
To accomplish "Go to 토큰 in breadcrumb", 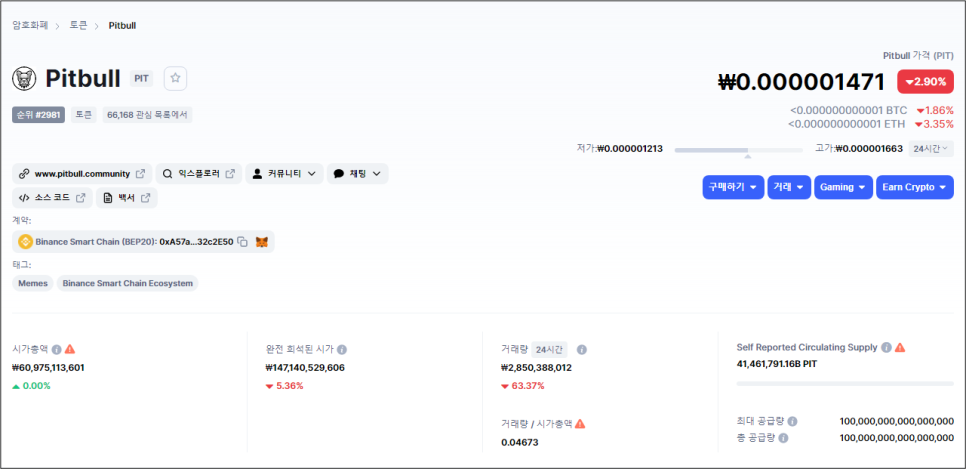I will pos(78,26).
